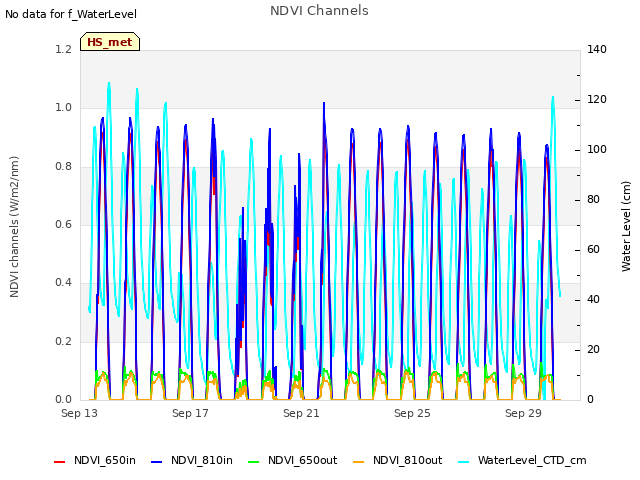The height and width of the screenshot is (480, 640).
Task: Click the 0.6 left axis tick label
Action: pos(64,224)
